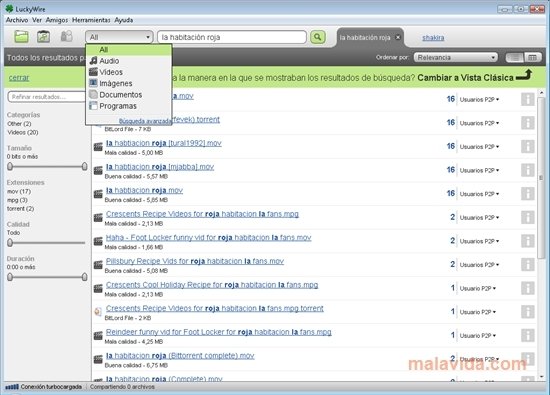The height and width of the screenshot is (395, 550).
Task: Click the Refinar resultados filter field
Action: pos(46,97)
